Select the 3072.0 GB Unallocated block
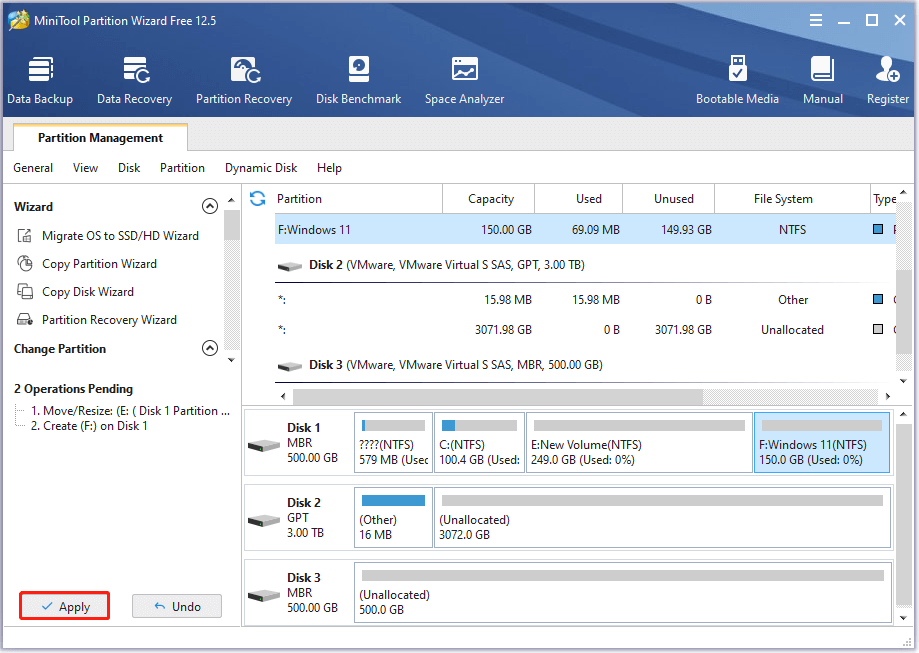 click(x=662, y=518)
